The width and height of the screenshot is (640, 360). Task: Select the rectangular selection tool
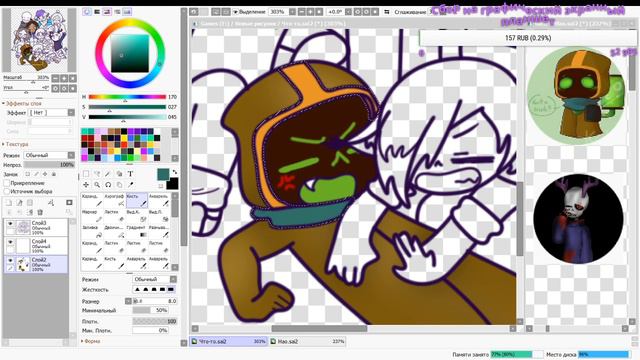[x=86, y=173]
